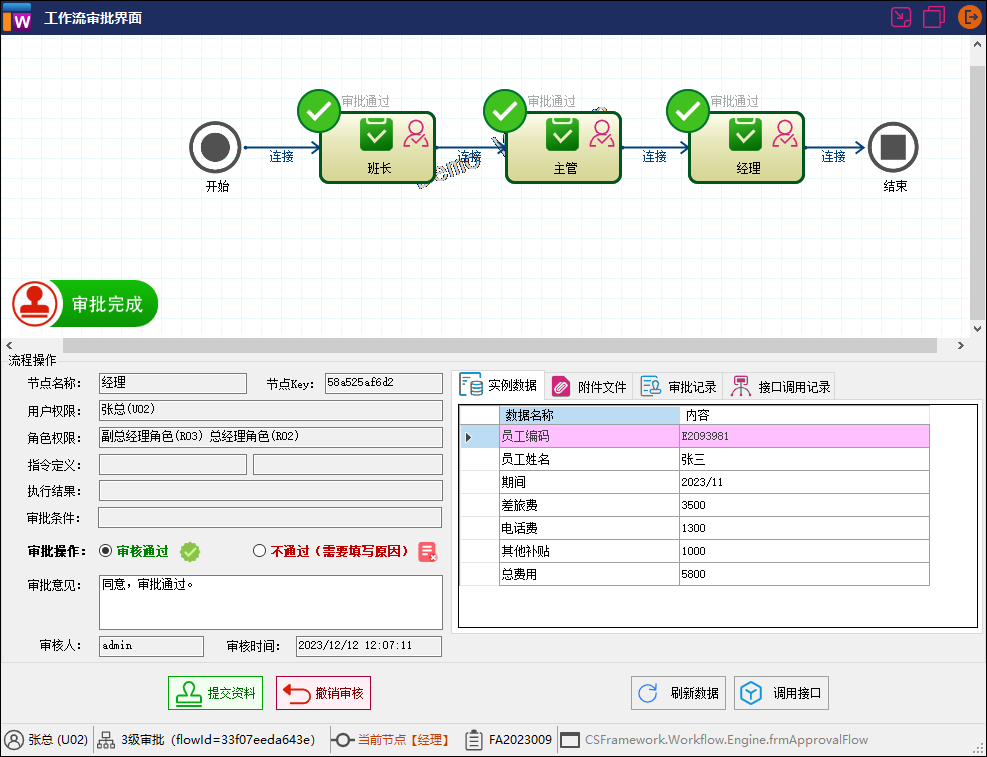
Task: Click the green 审批完成 stamp badge
Action: (x=84, y=303)
